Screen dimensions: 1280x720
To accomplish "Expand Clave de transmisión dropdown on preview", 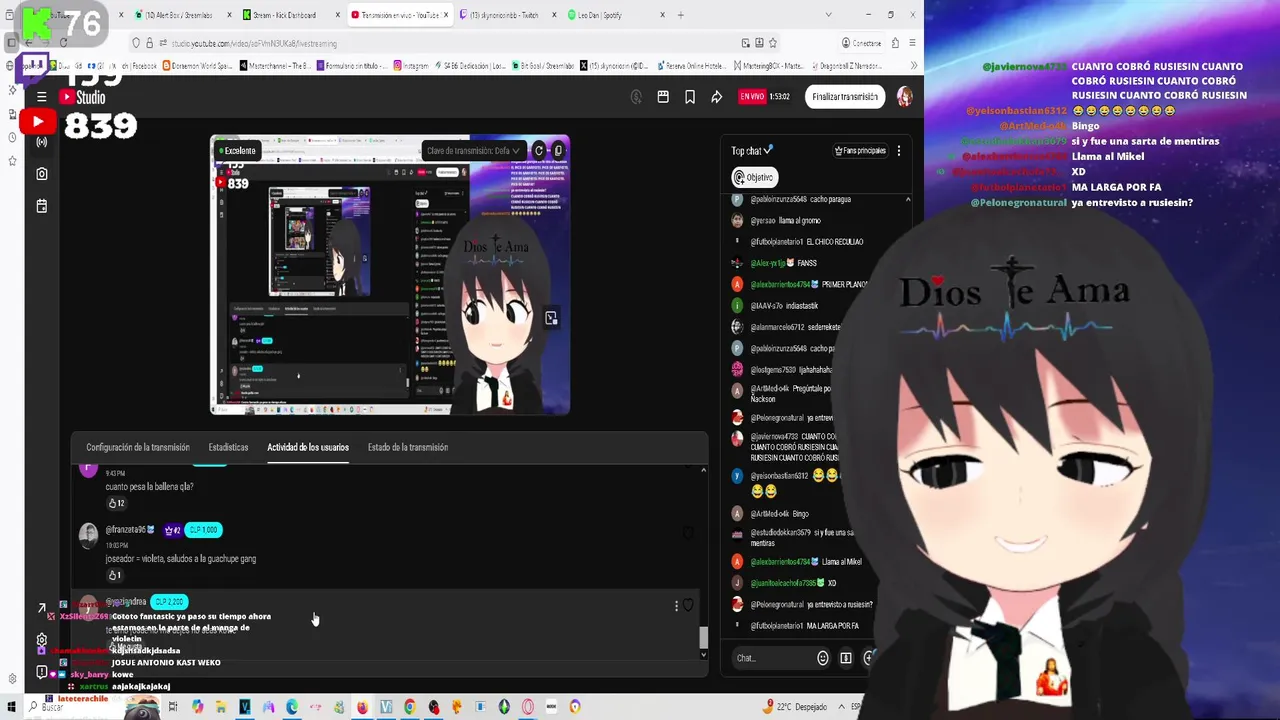I will (x=473, y=151).
